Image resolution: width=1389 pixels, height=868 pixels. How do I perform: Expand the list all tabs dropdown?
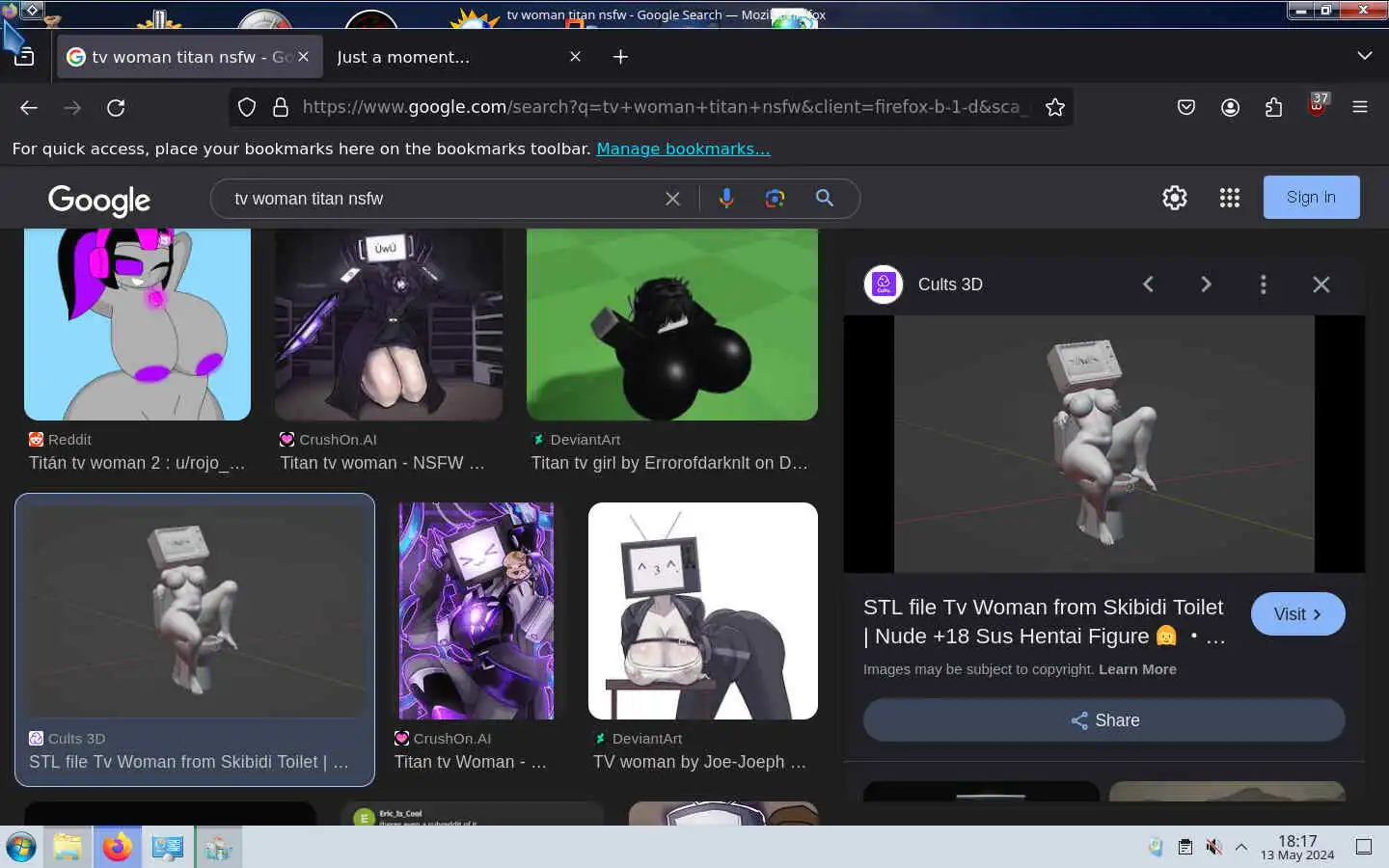pyautogui.click(x=1364, y=56)
